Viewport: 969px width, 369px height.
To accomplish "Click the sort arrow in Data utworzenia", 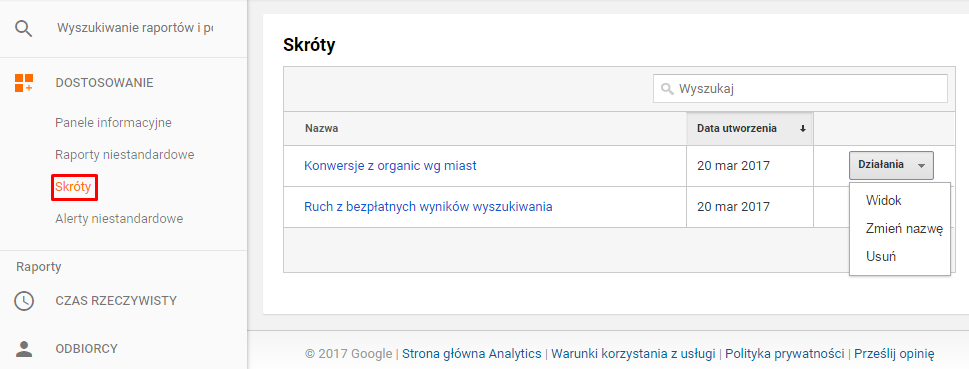I will [803, 129].
